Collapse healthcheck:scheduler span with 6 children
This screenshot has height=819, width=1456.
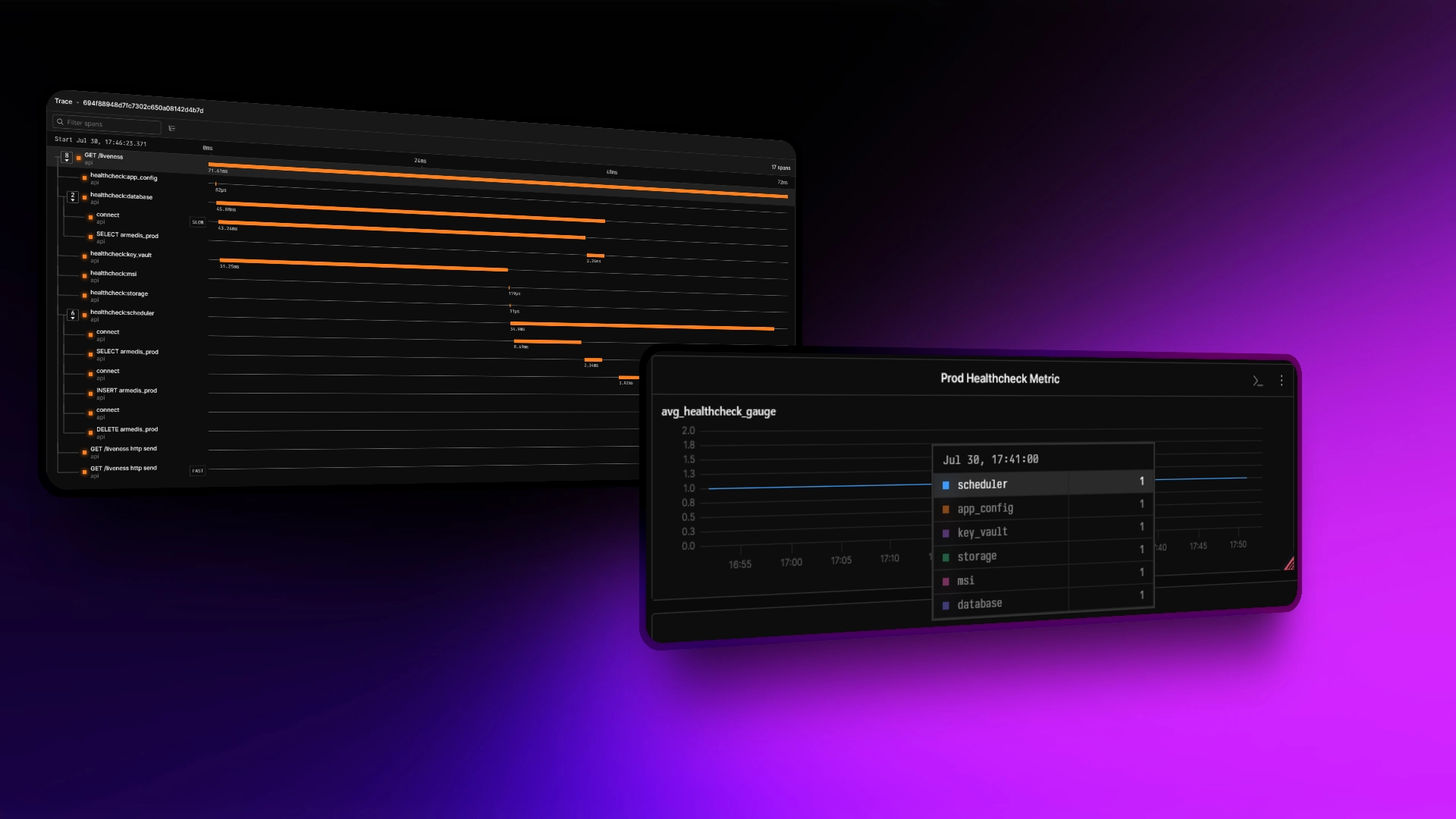click(73, 314)
